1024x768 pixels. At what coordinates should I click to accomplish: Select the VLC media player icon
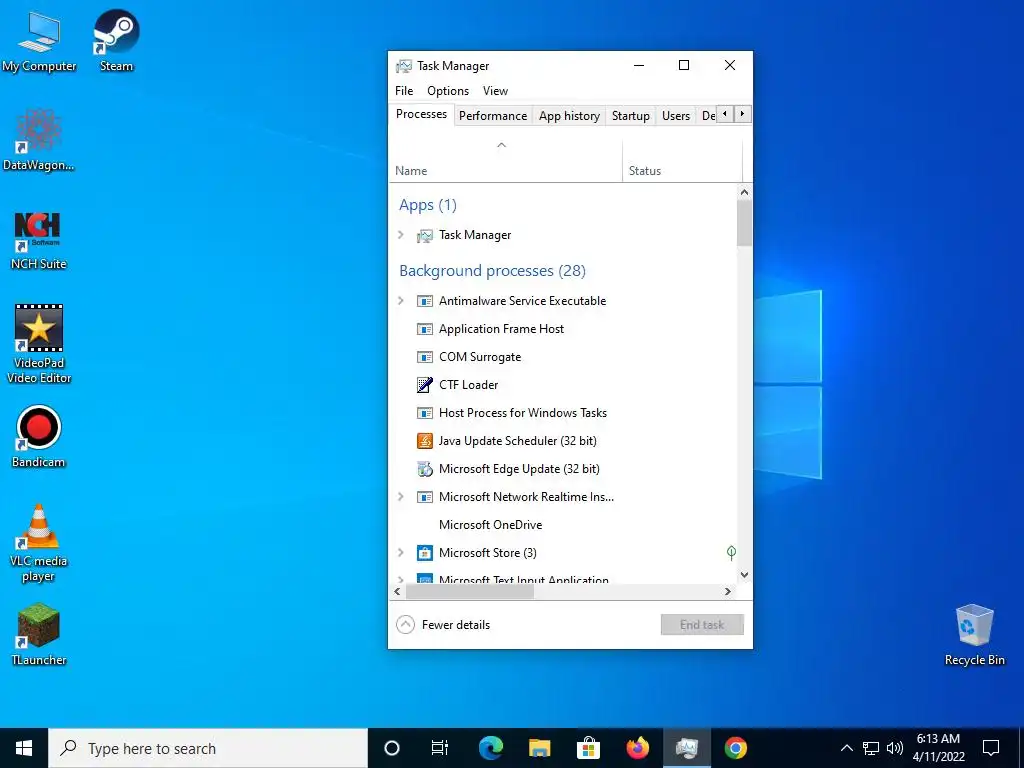pos(39,543)
